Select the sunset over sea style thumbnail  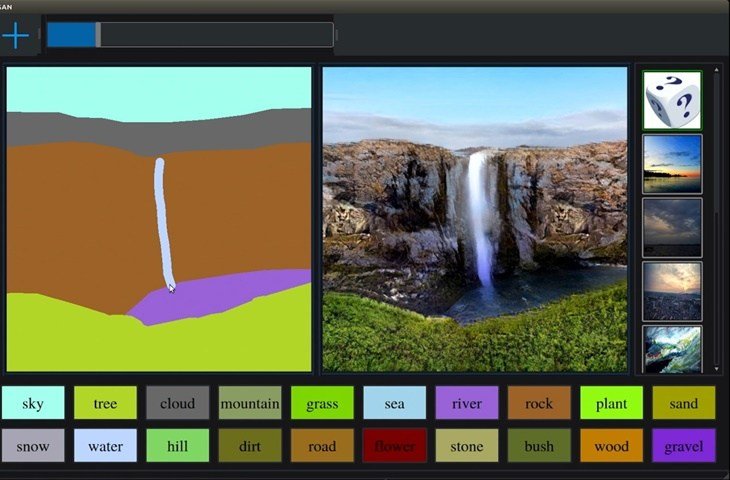[672, 163]
